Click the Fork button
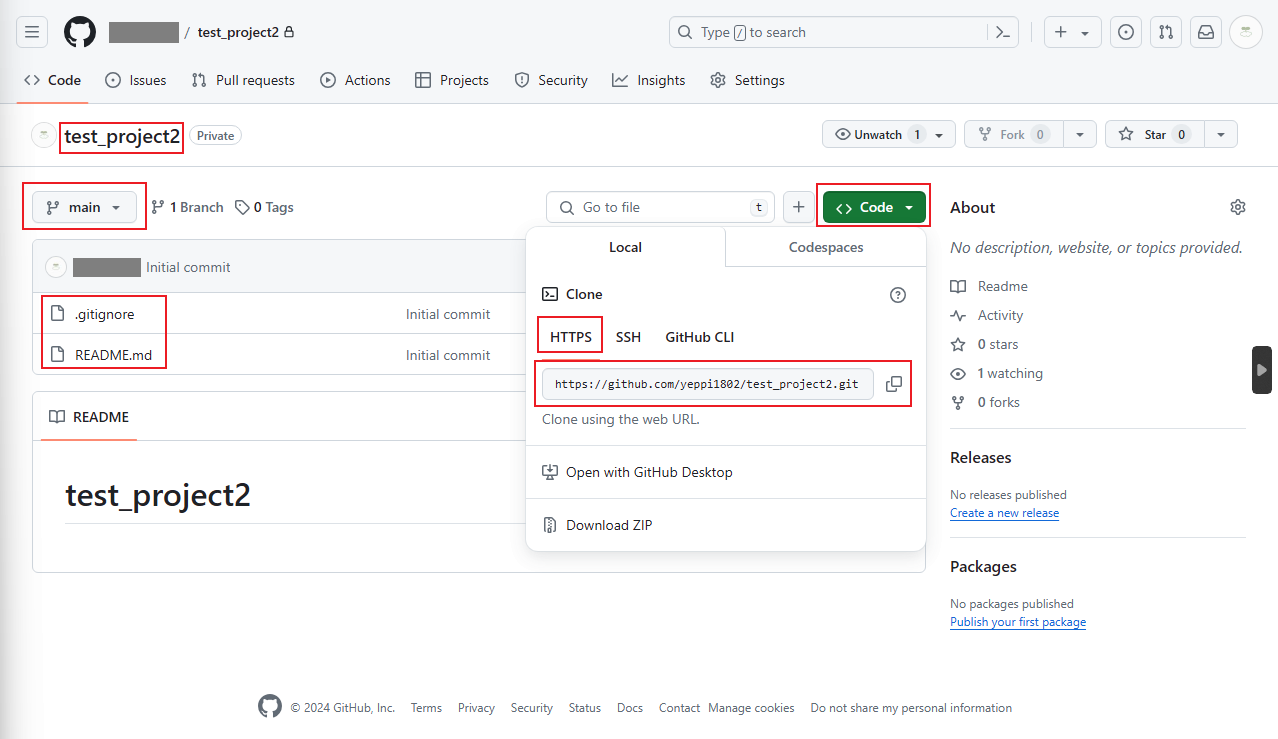Screen dimensions: 1278x739 click(1014, 134)
